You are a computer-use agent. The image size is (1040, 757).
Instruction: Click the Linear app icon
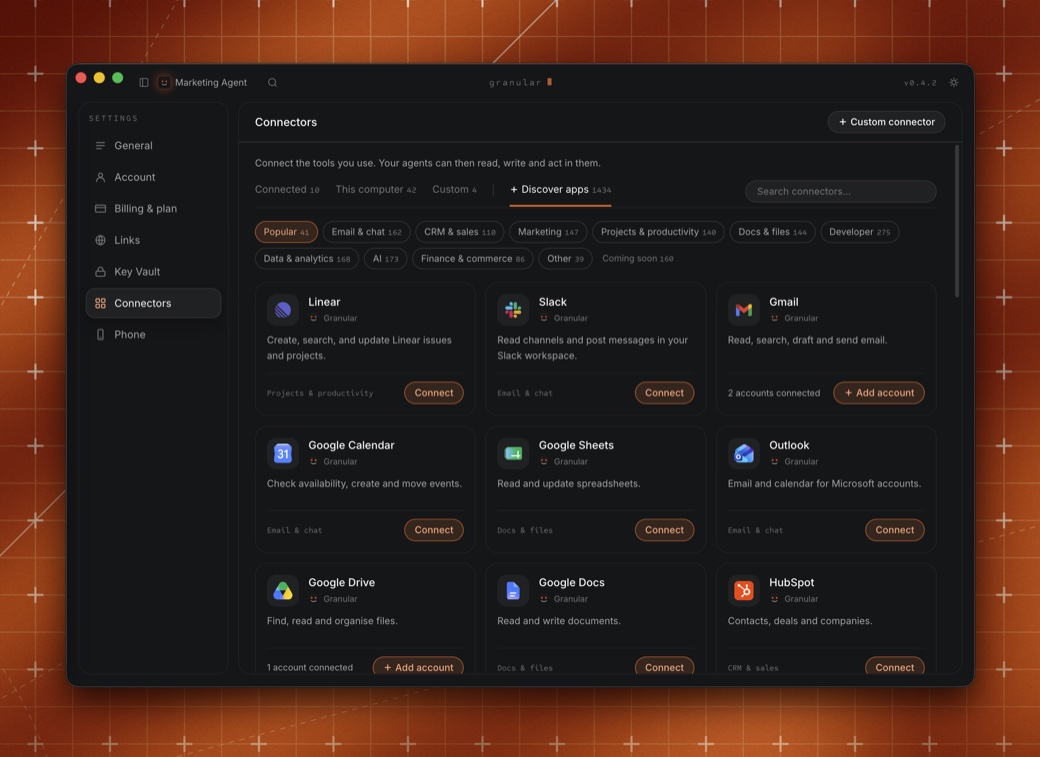pyautogui.click(x=283, y=310)
